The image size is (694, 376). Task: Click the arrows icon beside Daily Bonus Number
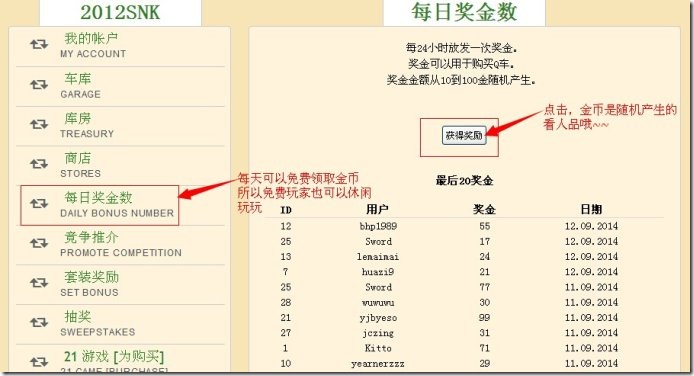pyautogui.click(x=39, y=203)
